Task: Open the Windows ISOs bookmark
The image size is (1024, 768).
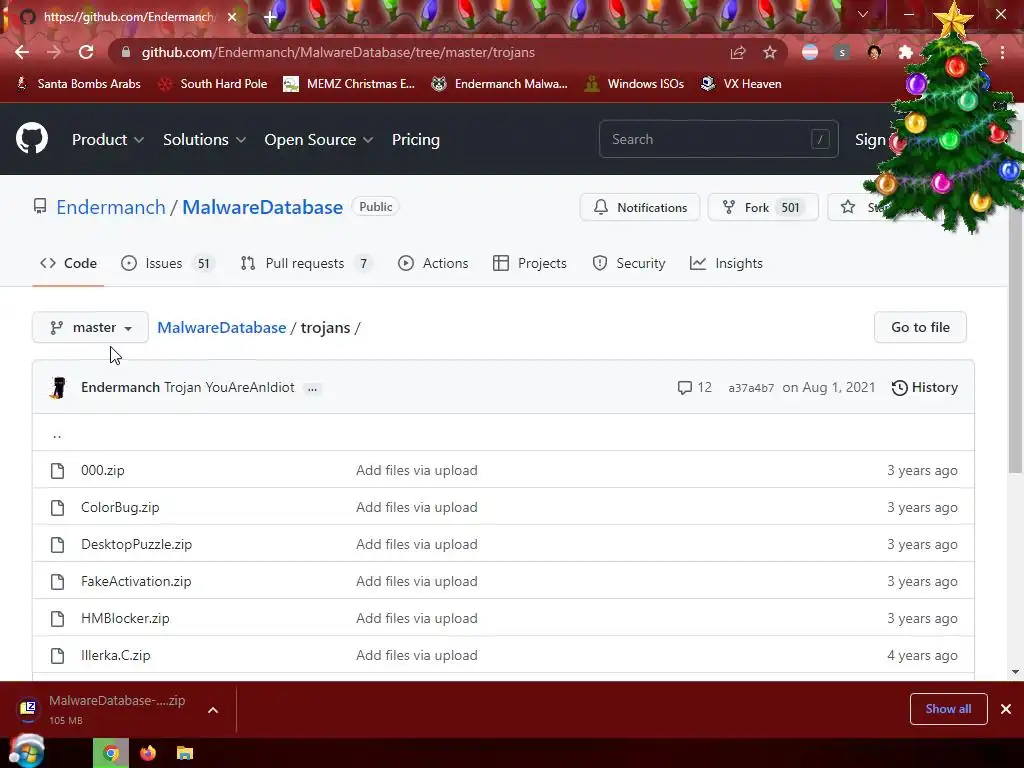Action: point(634,84)
